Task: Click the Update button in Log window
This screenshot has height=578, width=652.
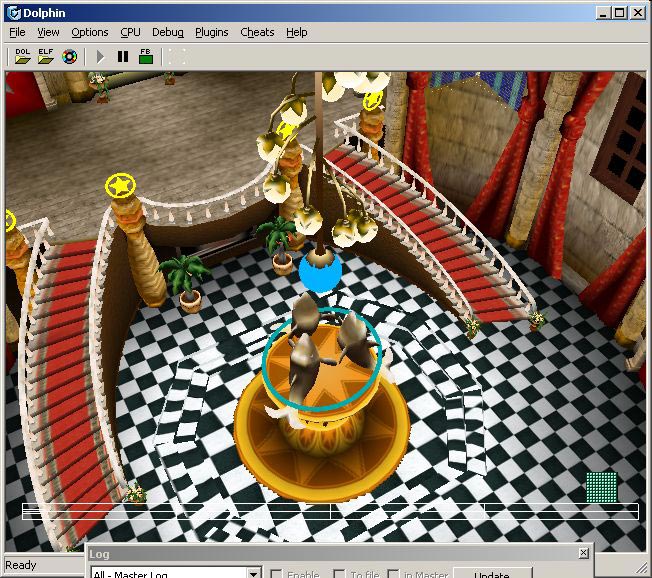Action: point(492,573)
